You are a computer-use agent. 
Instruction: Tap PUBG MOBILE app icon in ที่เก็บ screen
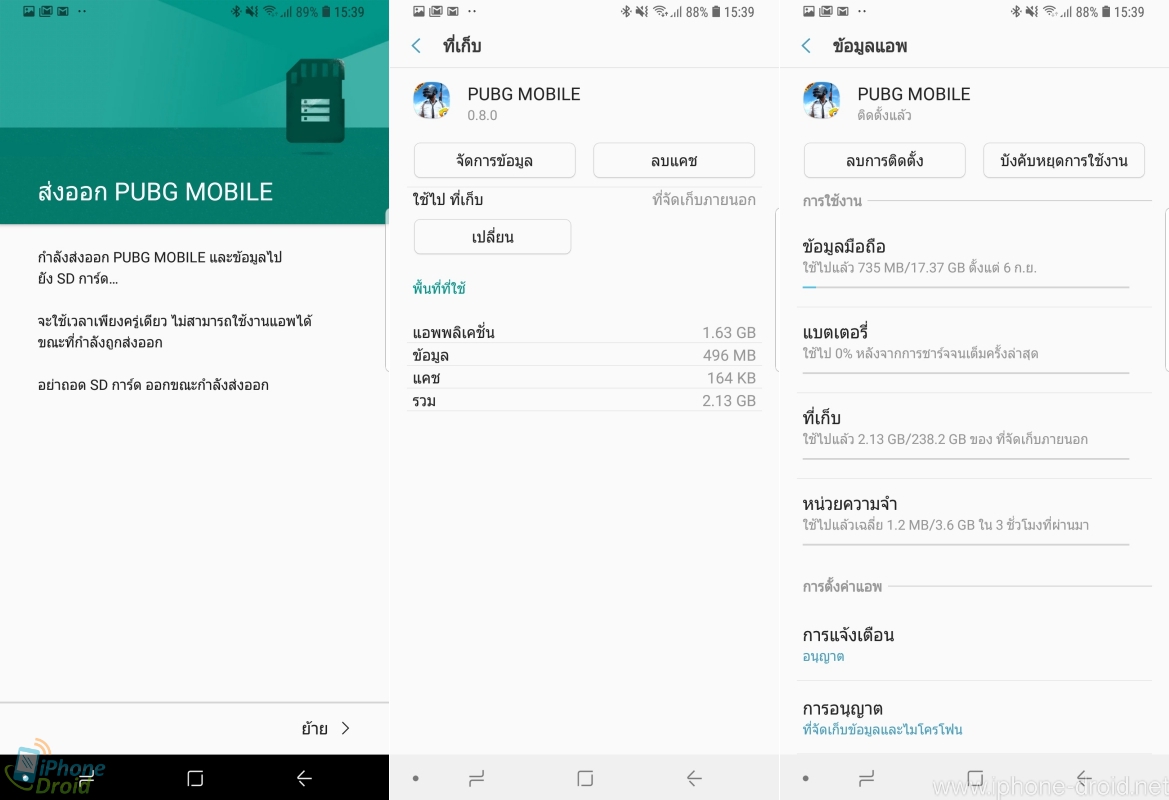point(431,101)
